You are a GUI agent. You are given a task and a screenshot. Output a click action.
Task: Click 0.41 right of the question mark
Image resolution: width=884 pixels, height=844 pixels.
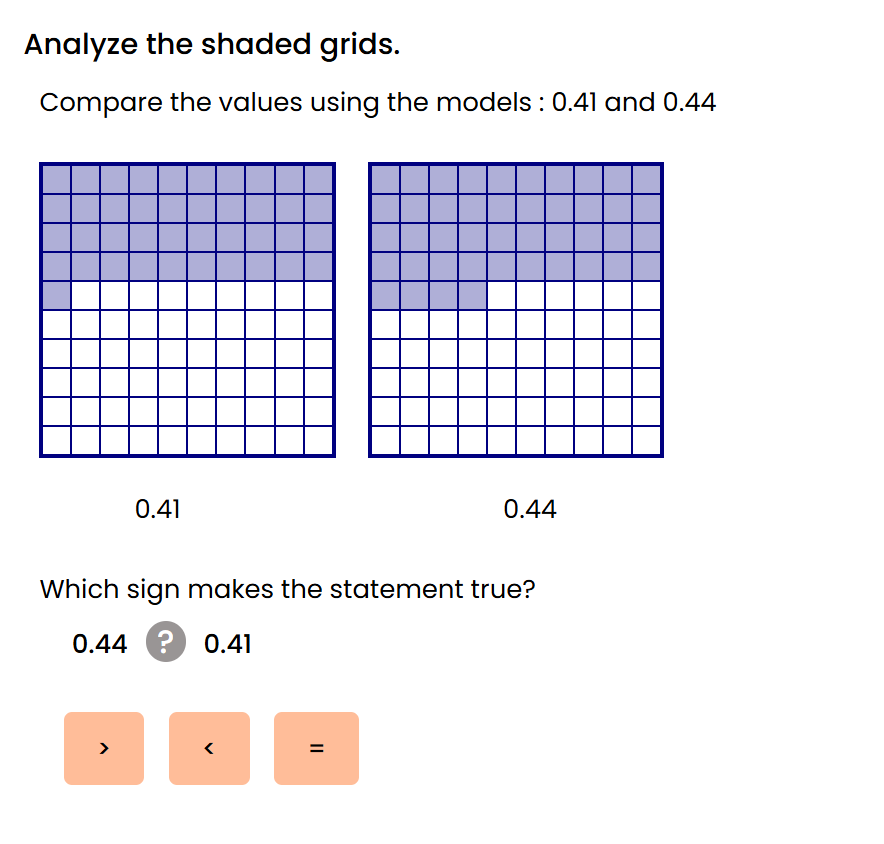click(228, 644)
